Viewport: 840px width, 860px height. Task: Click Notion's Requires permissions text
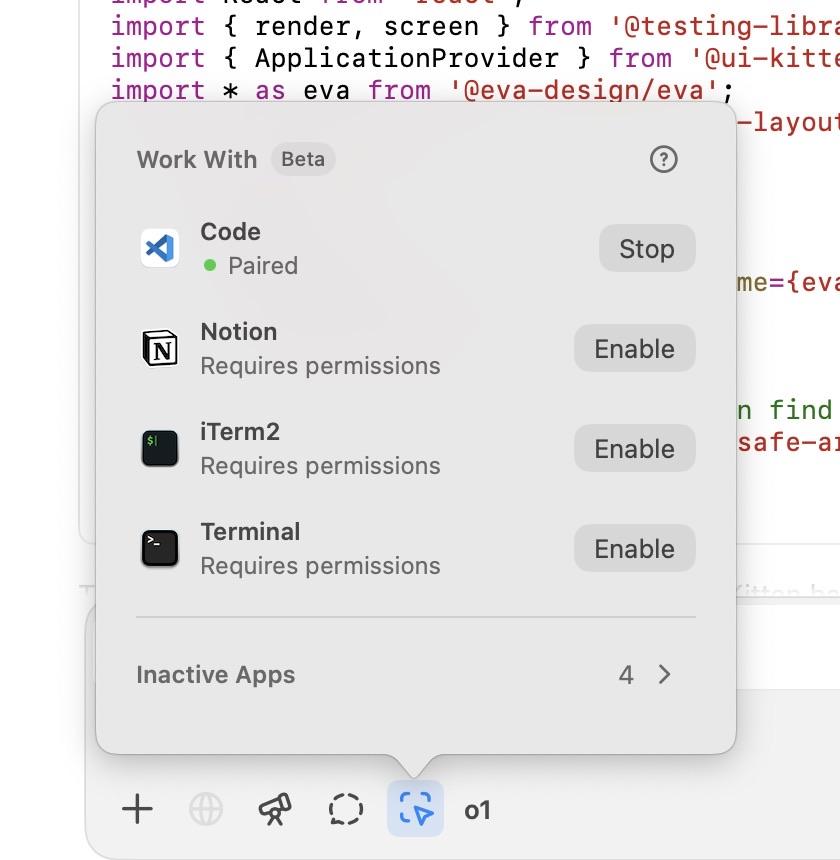coord(320,366)
